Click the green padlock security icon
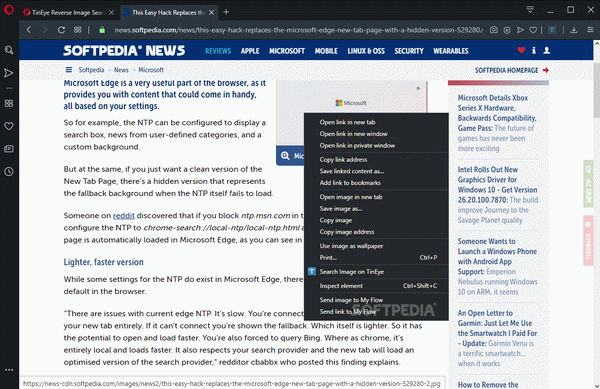Viewport: 600px width, 389px height. coord(102,30)
